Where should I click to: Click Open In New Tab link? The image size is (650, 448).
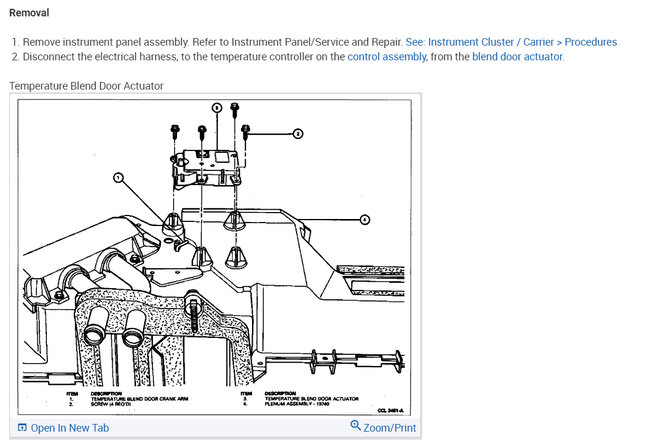coord(70,428)
